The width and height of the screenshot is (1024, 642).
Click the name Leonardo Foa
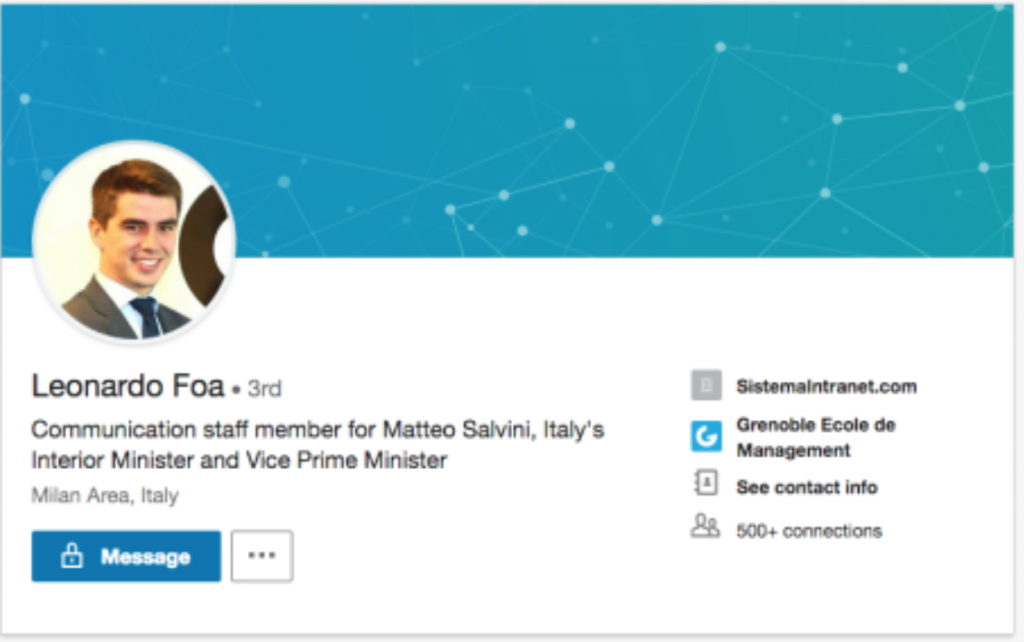tap(128, 385)
